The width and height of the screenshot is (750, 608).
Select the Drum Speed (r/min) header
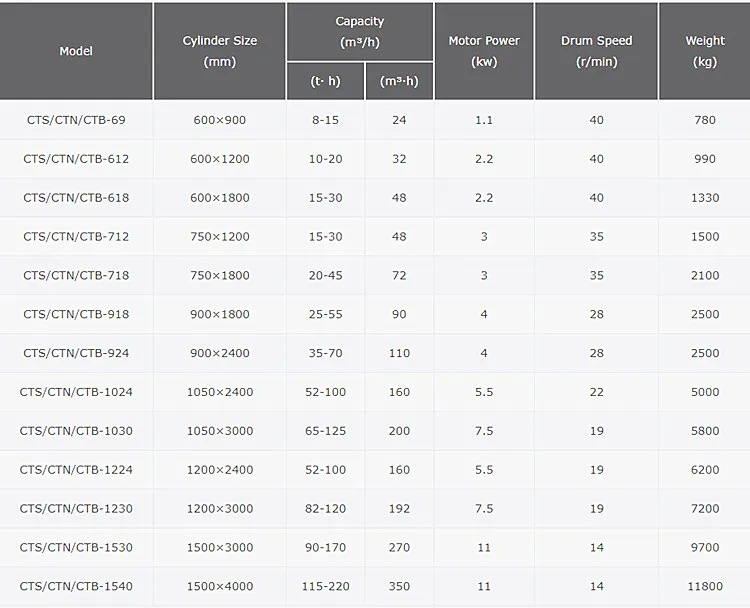(596, 51)
